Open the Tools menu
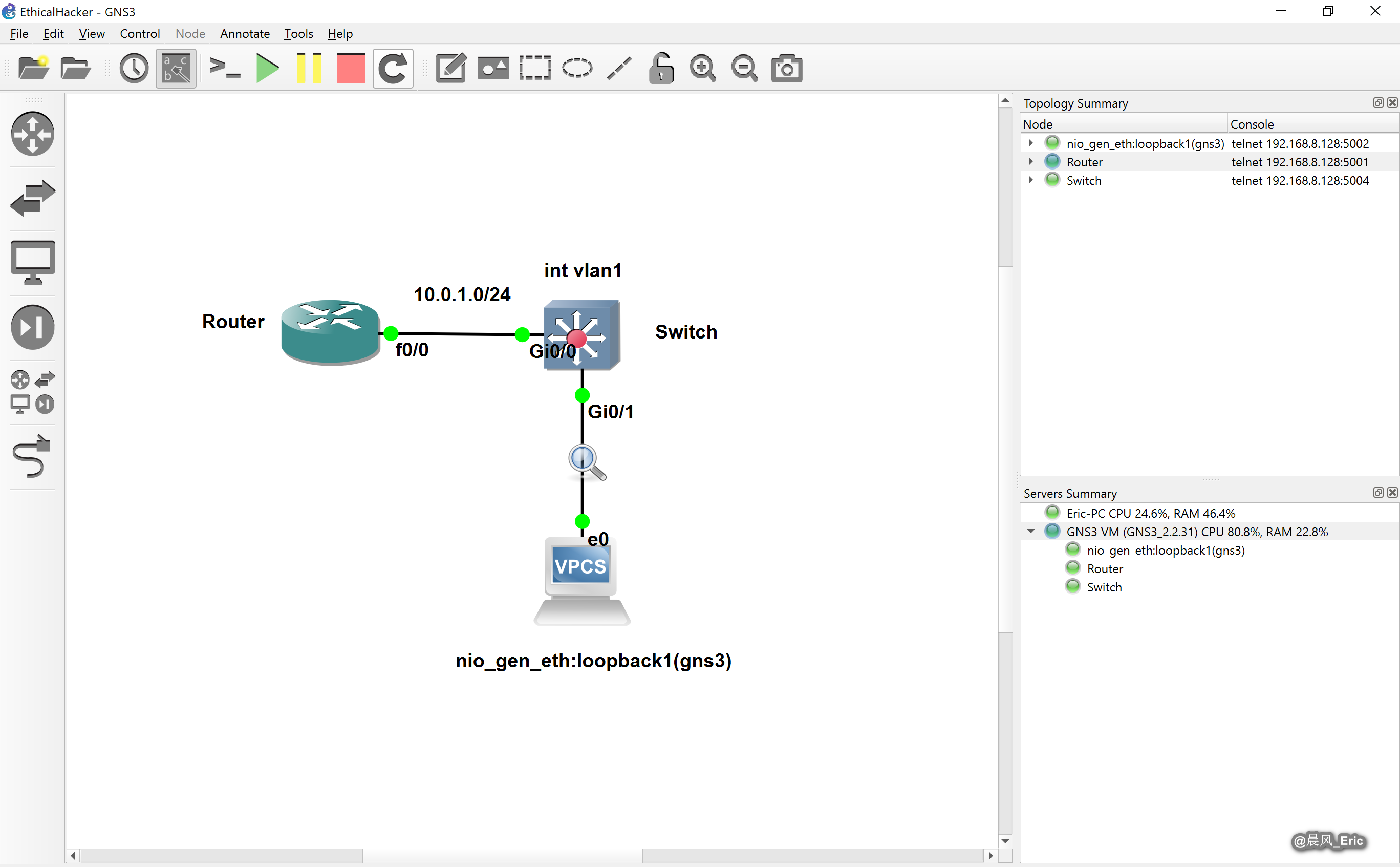The width and height of the screenshot is (1400, 867). 298,34
